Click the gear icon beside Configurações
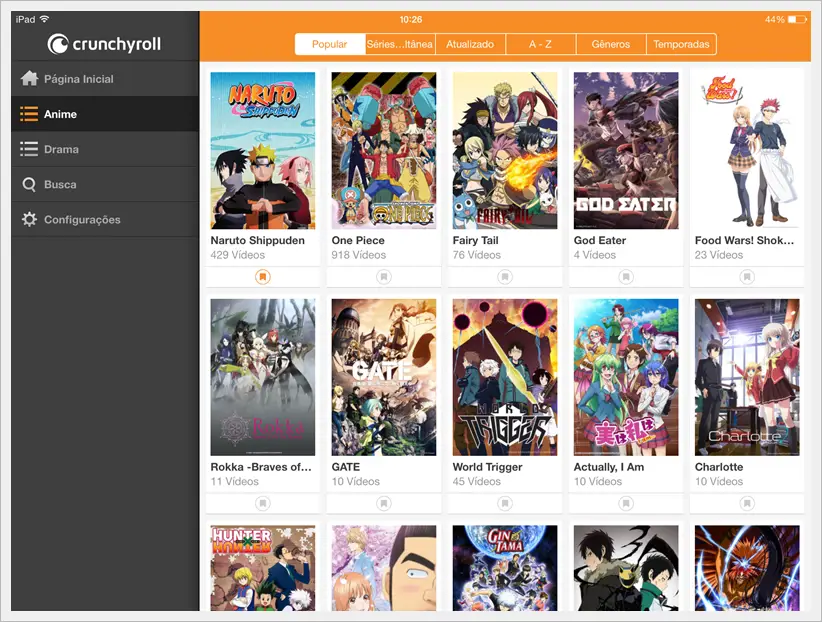This screenshot has height=622, width=822. click(x=29, y=219)
